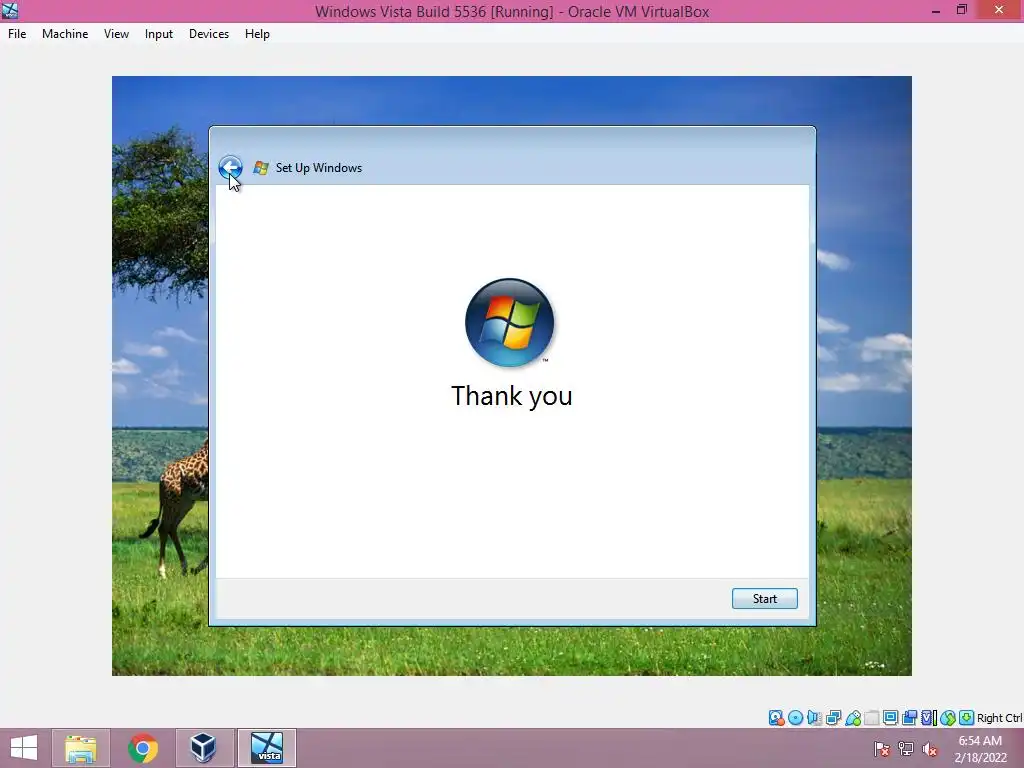Click the Right Ctrl host key label
The width and height of the screenshot is (1024, 768).
pos(999,718)
